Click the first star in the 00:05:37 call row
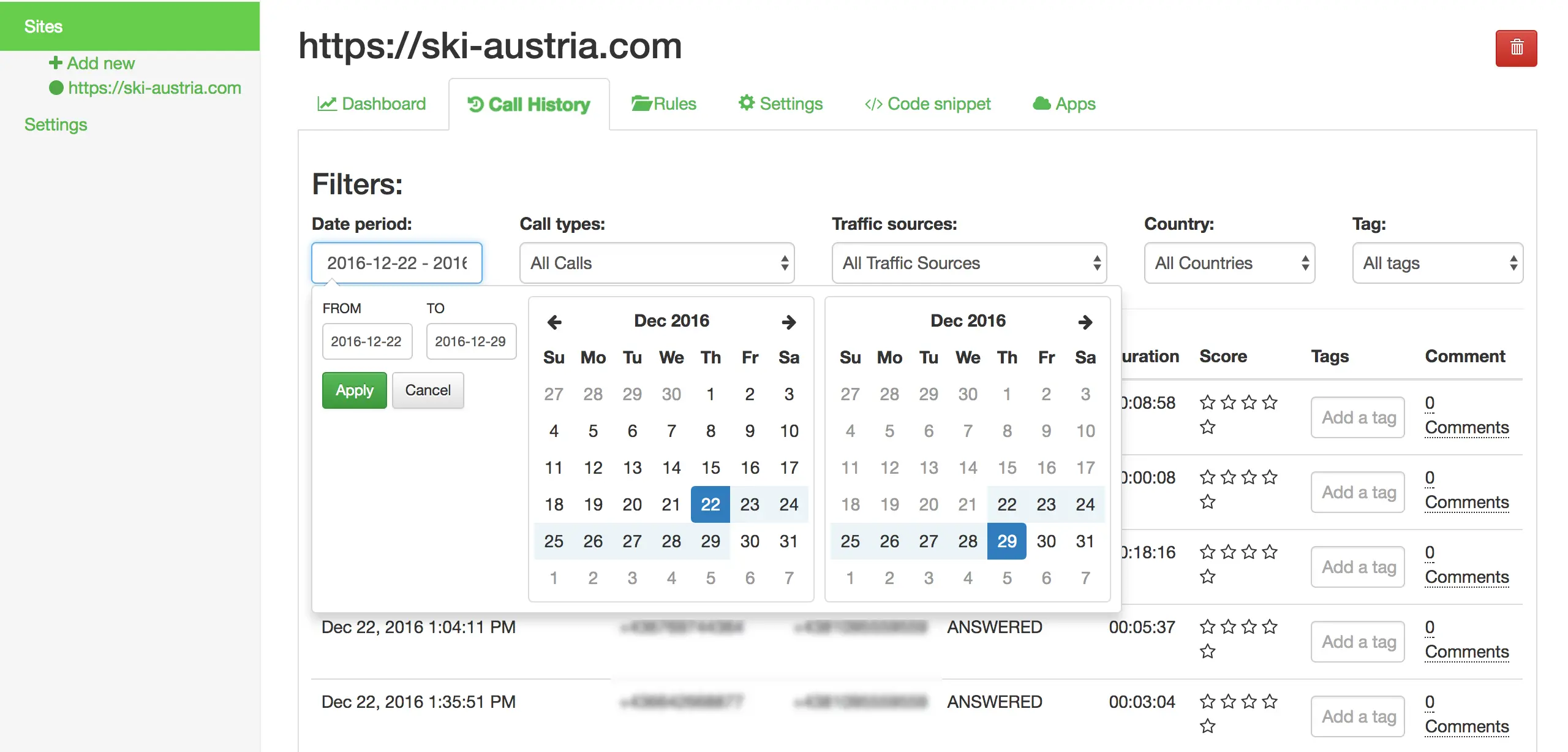1568x752 pixels. tap(1207, 626)
